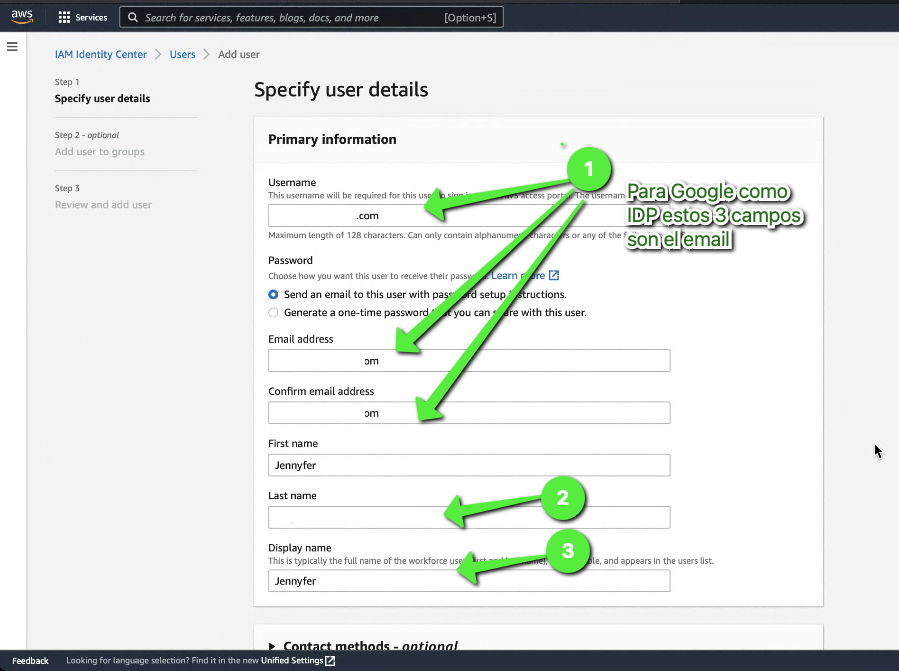Click into the Email address field
Screen dimensions: 899x671
pos(469,361)
